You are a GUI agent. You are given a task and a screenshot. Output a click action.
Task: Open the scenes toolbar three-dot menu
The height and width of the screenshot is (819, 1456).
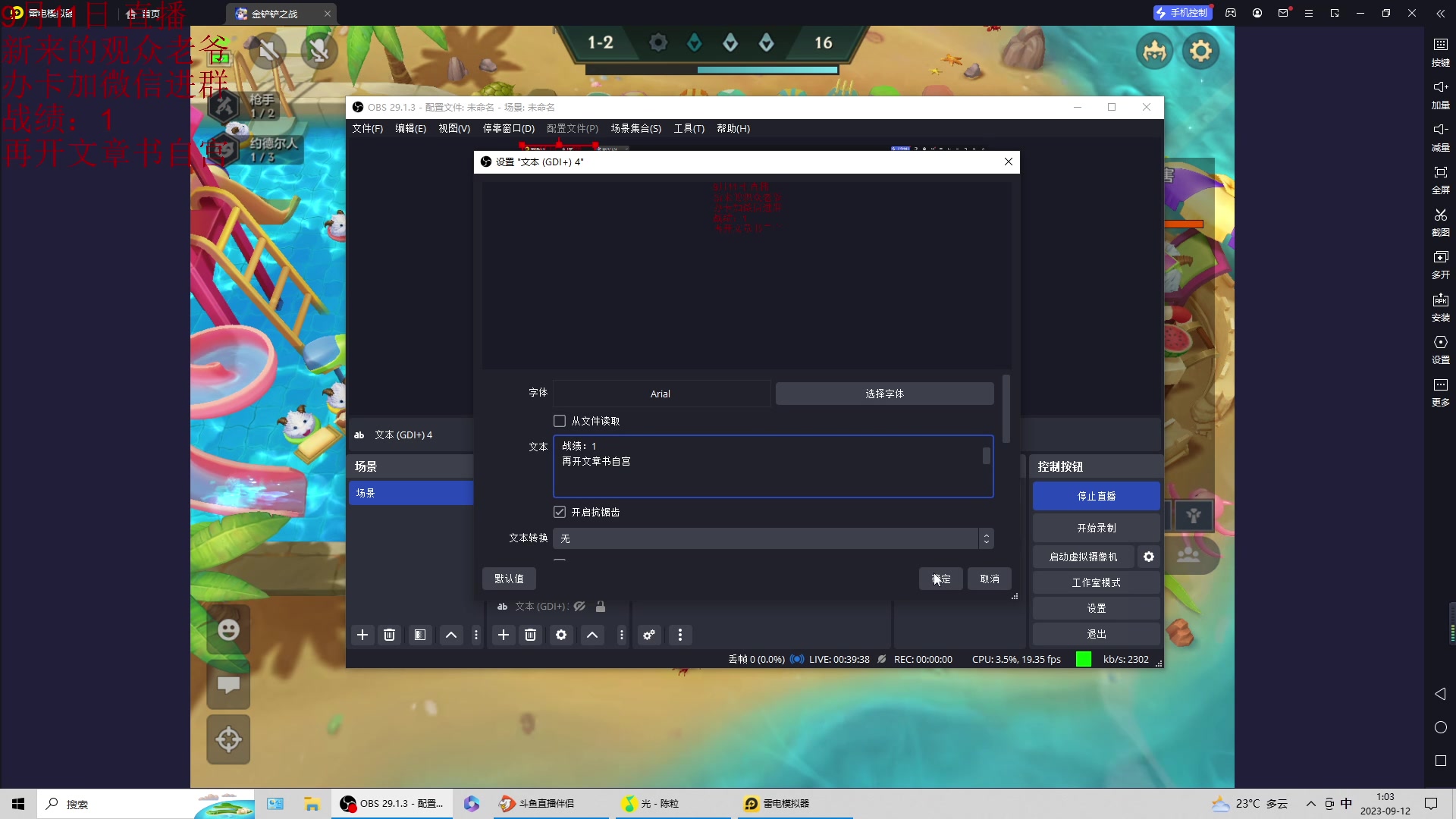[476, 635]
